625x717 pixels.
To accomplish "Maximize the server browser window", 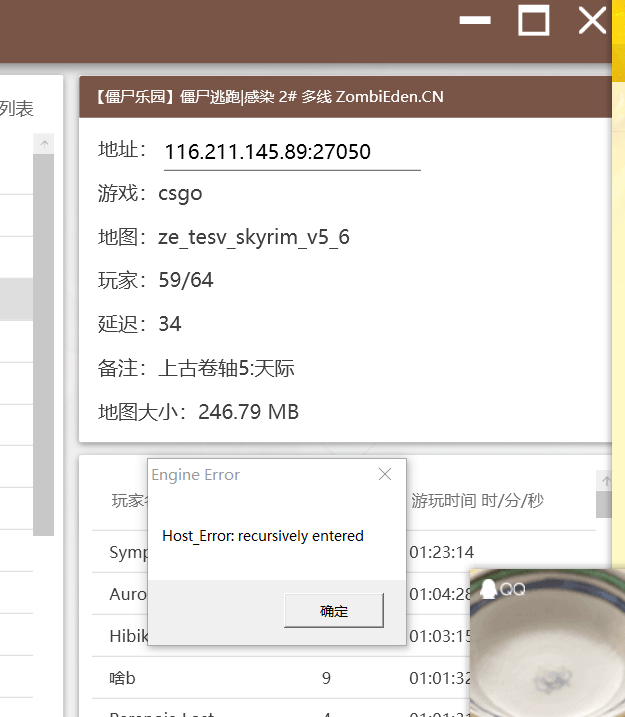I will [x=534, y=20].
